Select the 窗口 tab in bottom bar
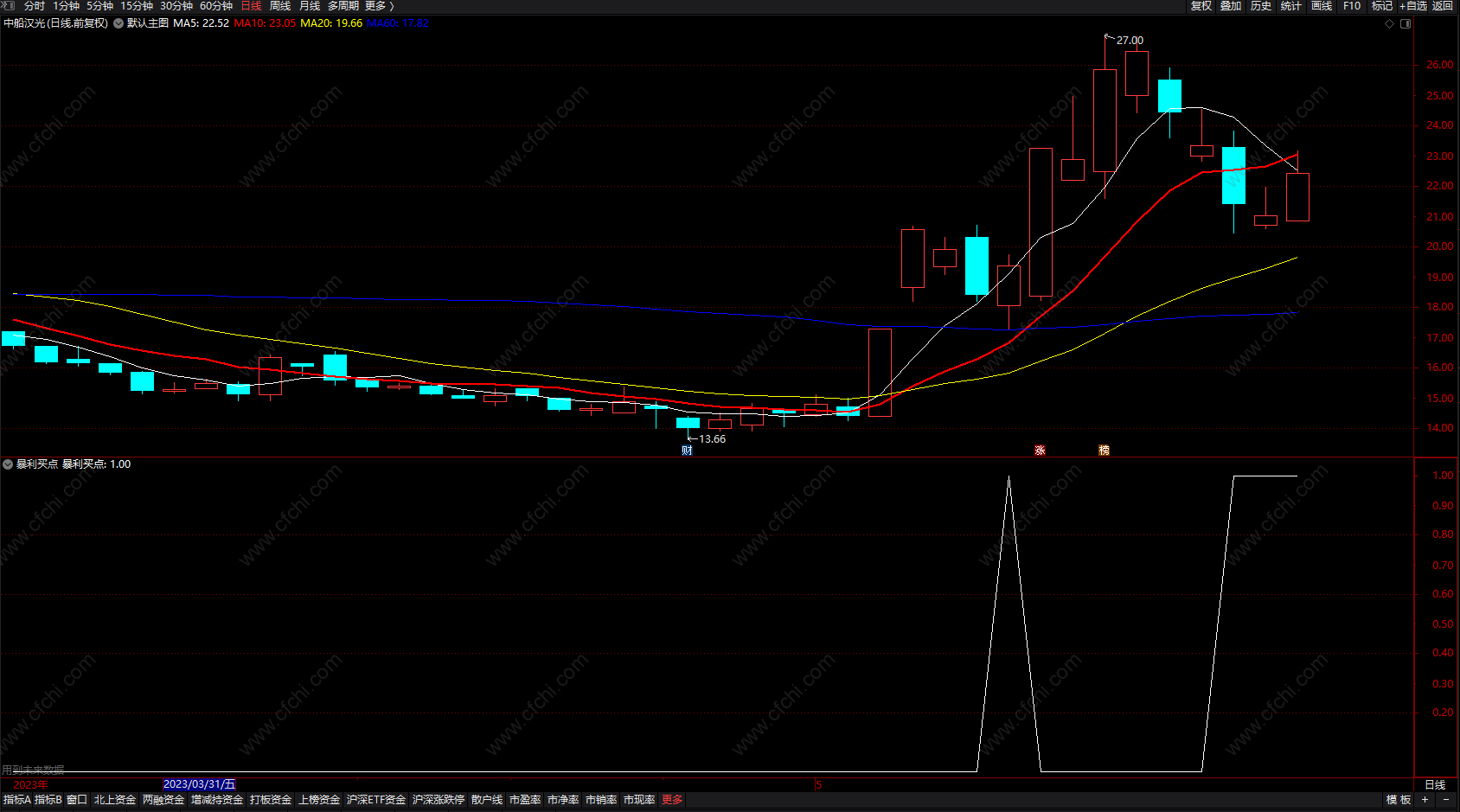Viewport: 1460px width, 812px height. click(x=77, y=800)
